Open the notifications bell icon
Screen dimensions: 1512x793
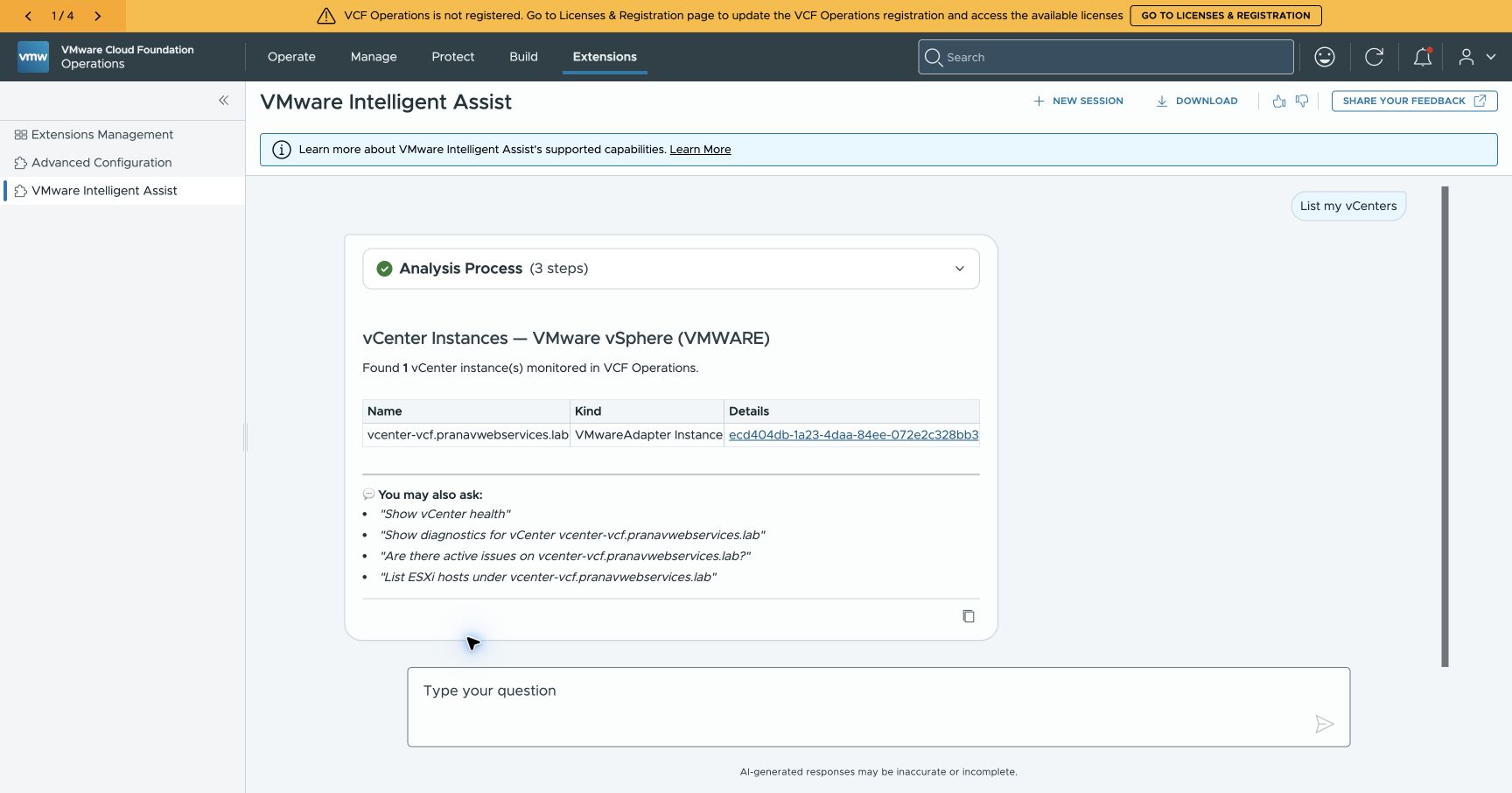point(1423,57)
